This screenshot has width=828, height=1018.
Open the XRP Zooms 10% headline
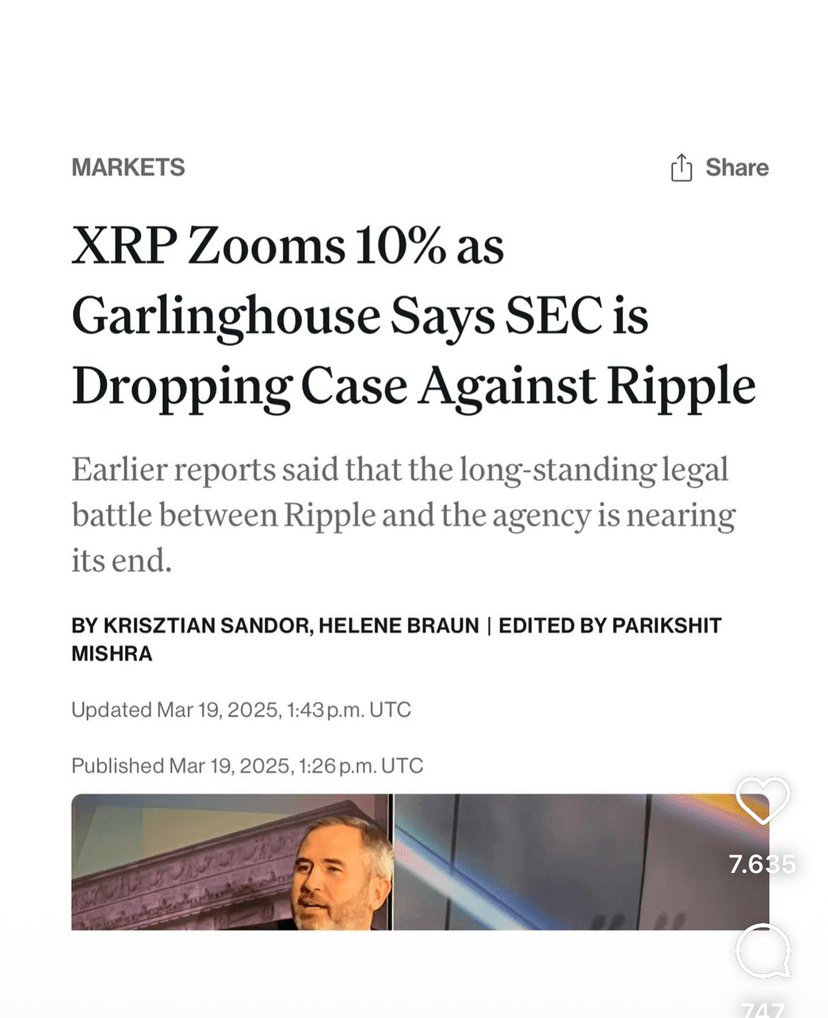[288, 246]
